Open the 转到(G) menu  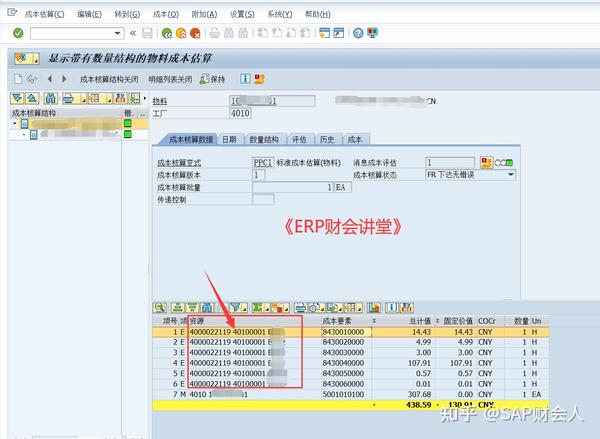(127, 14)
